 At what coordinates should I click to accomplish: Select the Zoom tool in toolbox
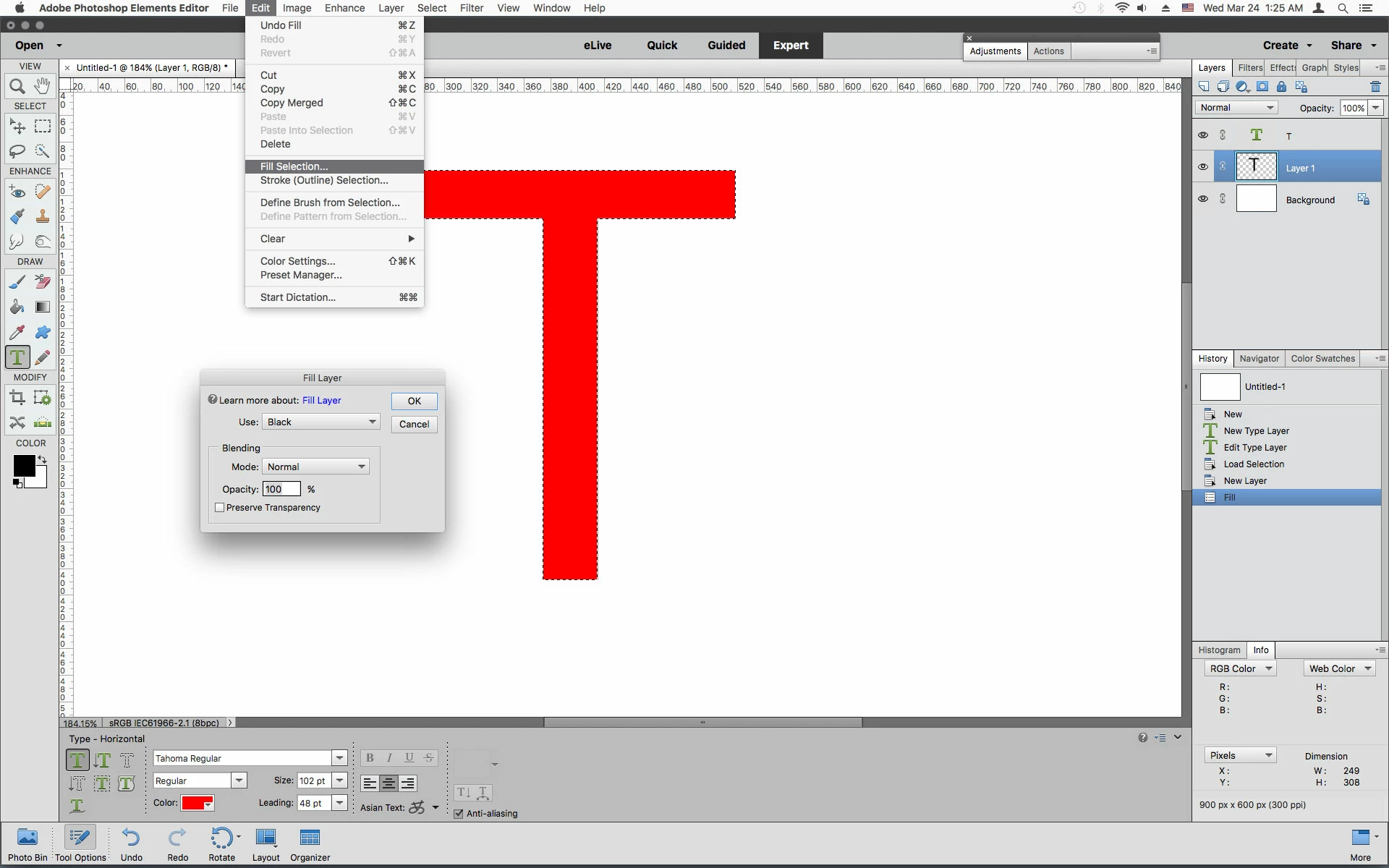click(x=17, y=87)
